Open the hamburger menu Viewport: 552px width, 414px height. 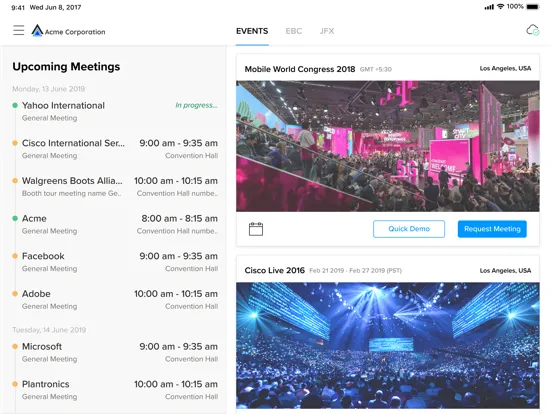coord(19,30)
